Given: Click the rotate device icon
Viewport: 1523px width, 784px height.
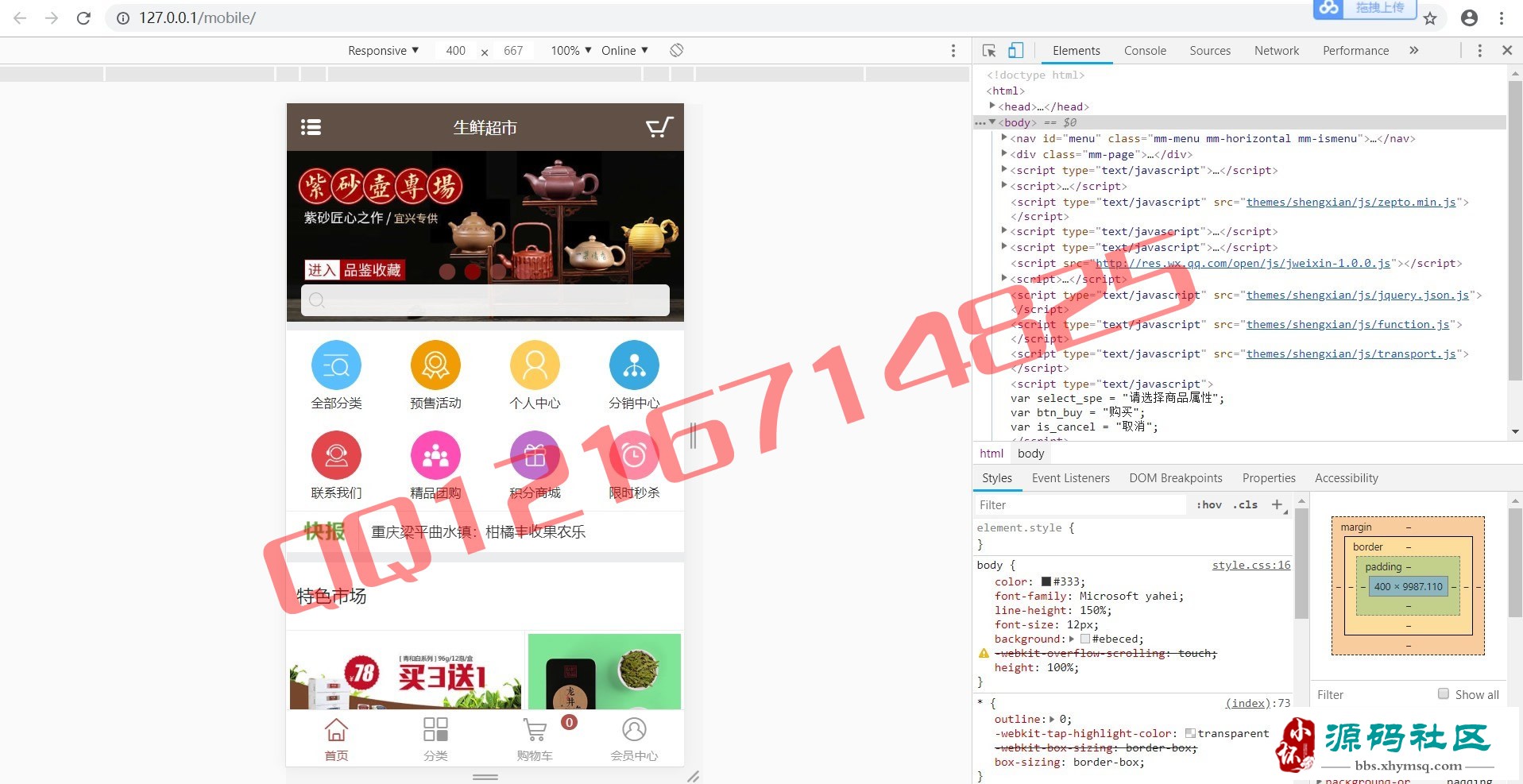Looking at the screenshot, I should [x=676, y=50].
